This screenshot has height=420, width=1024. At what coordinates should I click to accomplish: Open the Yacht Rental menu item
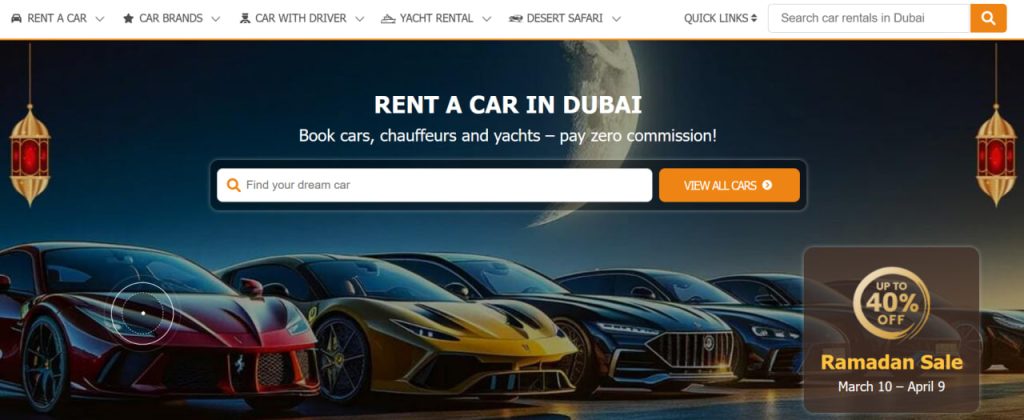(436, 18)
